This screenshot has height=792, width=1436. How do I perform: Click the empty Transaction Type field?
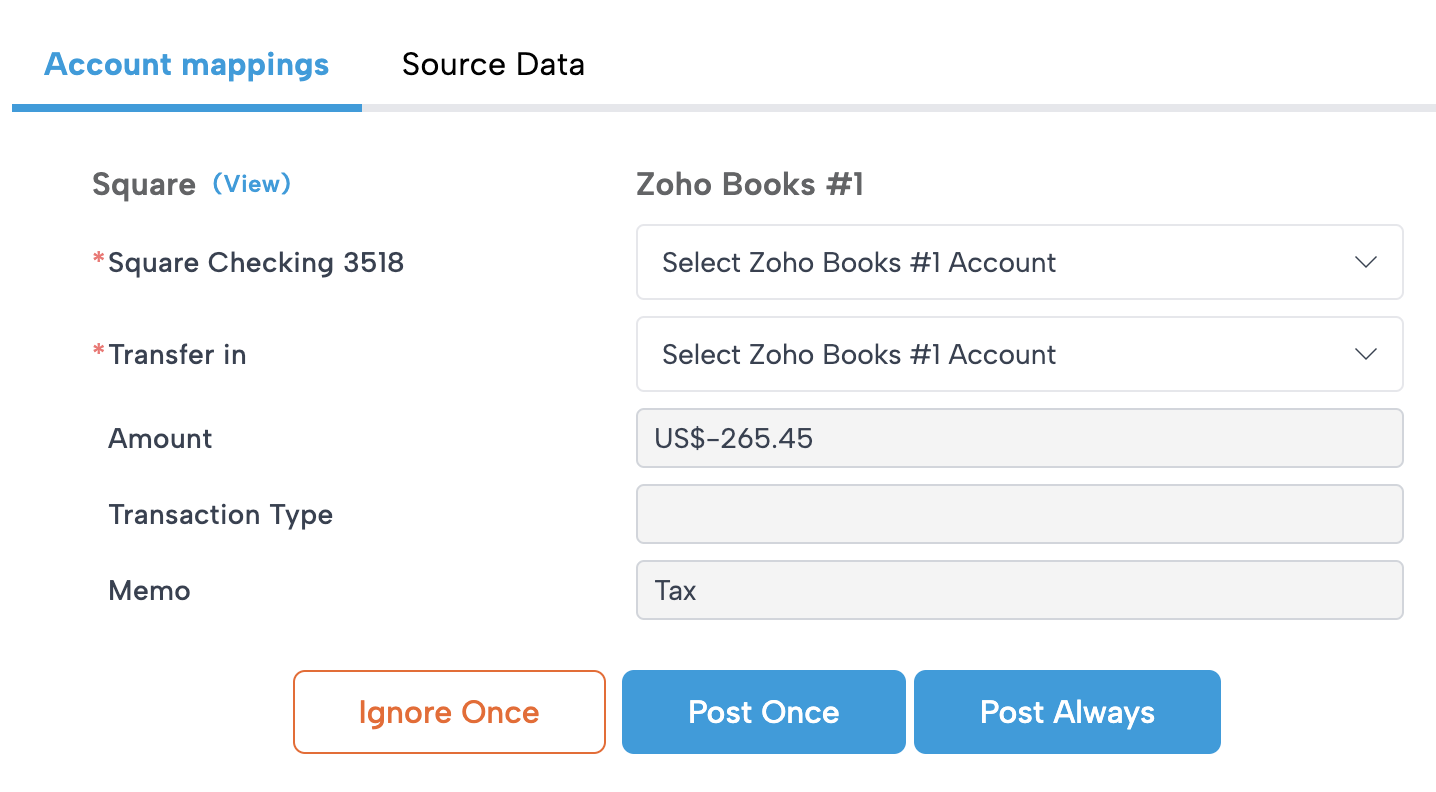(x=1019, y=514)
